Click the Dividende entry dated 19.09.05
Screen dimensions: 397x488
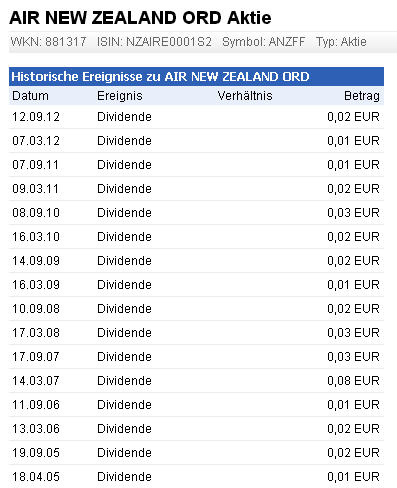(124, 453)
